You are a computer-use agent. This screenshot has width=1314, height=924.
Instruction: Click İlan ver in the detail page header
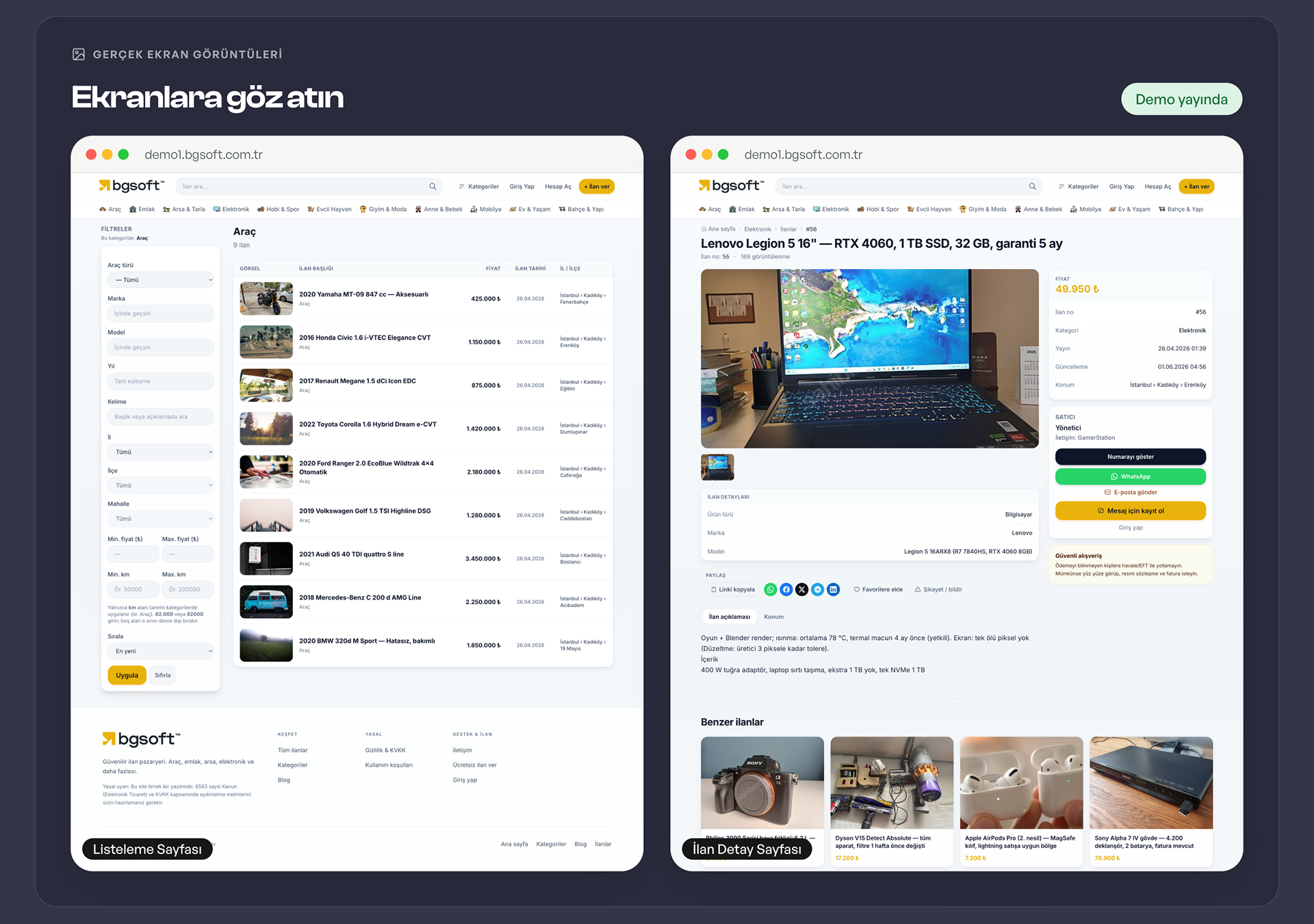tap(1197, 186)
